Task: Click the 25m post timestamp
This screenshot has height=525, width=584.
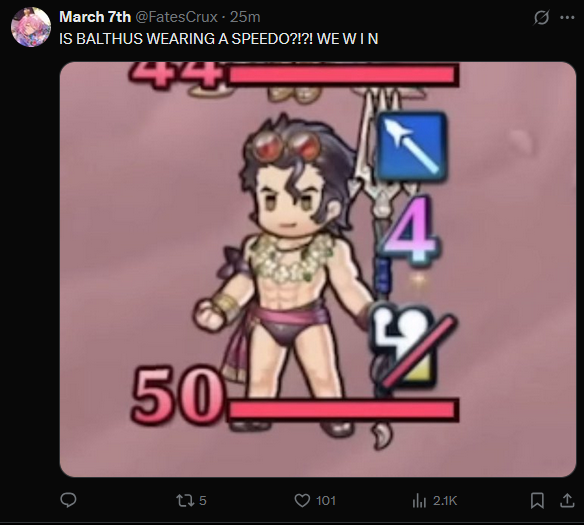Action: [245, 17]
